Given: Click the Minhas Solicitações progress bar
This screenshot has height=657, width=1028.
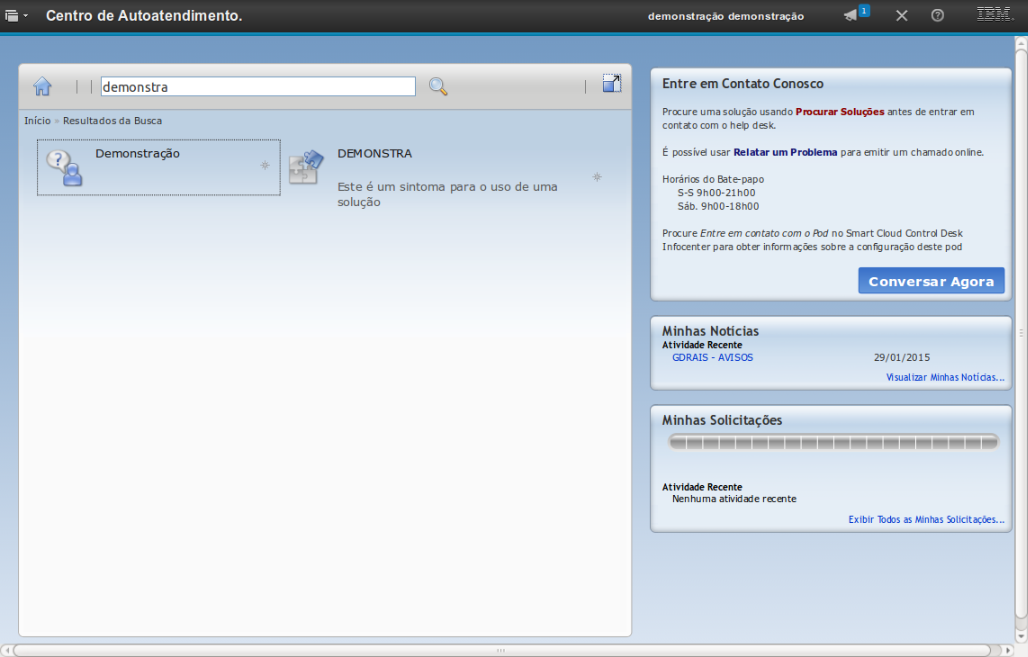Looking at the screenshot, I should (832, 442).
